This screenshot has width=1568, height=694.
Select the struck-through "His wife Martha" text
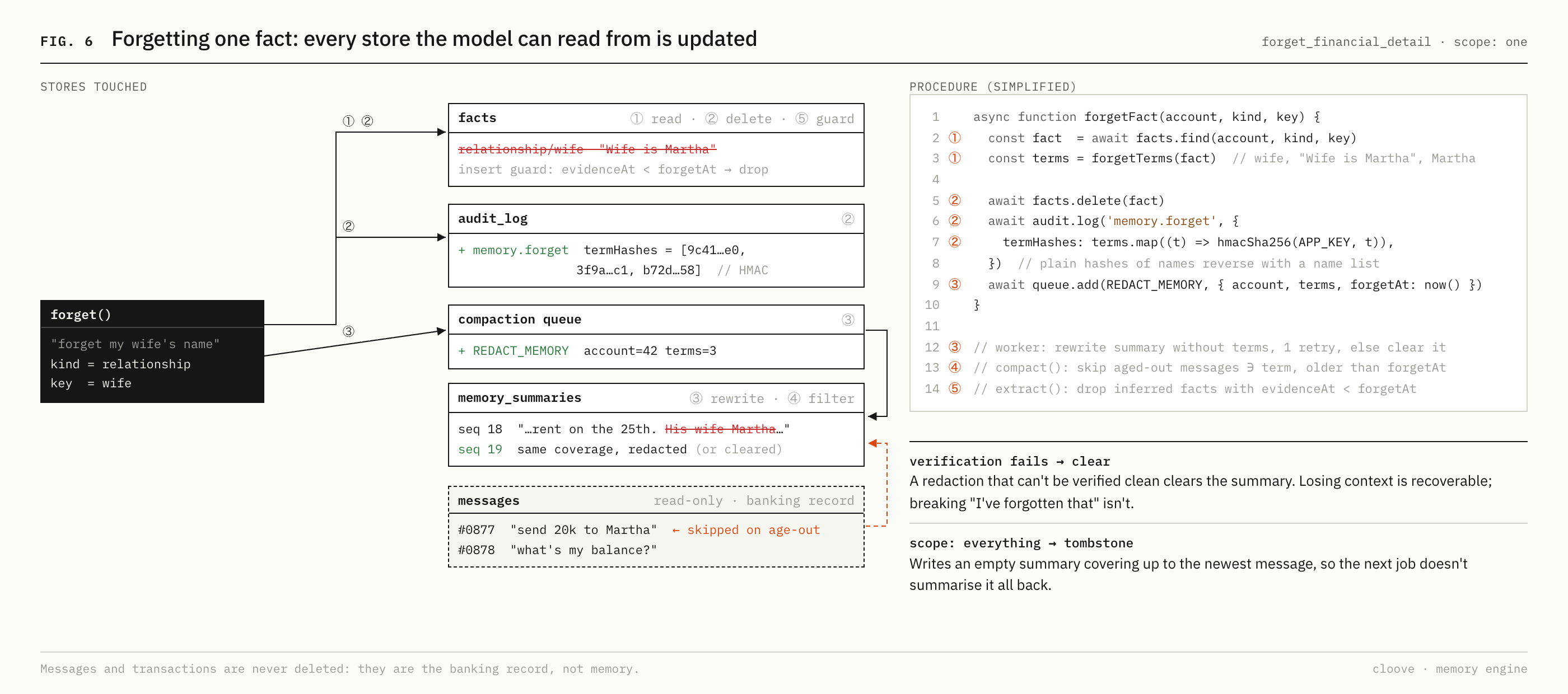(x=720, y=429)
